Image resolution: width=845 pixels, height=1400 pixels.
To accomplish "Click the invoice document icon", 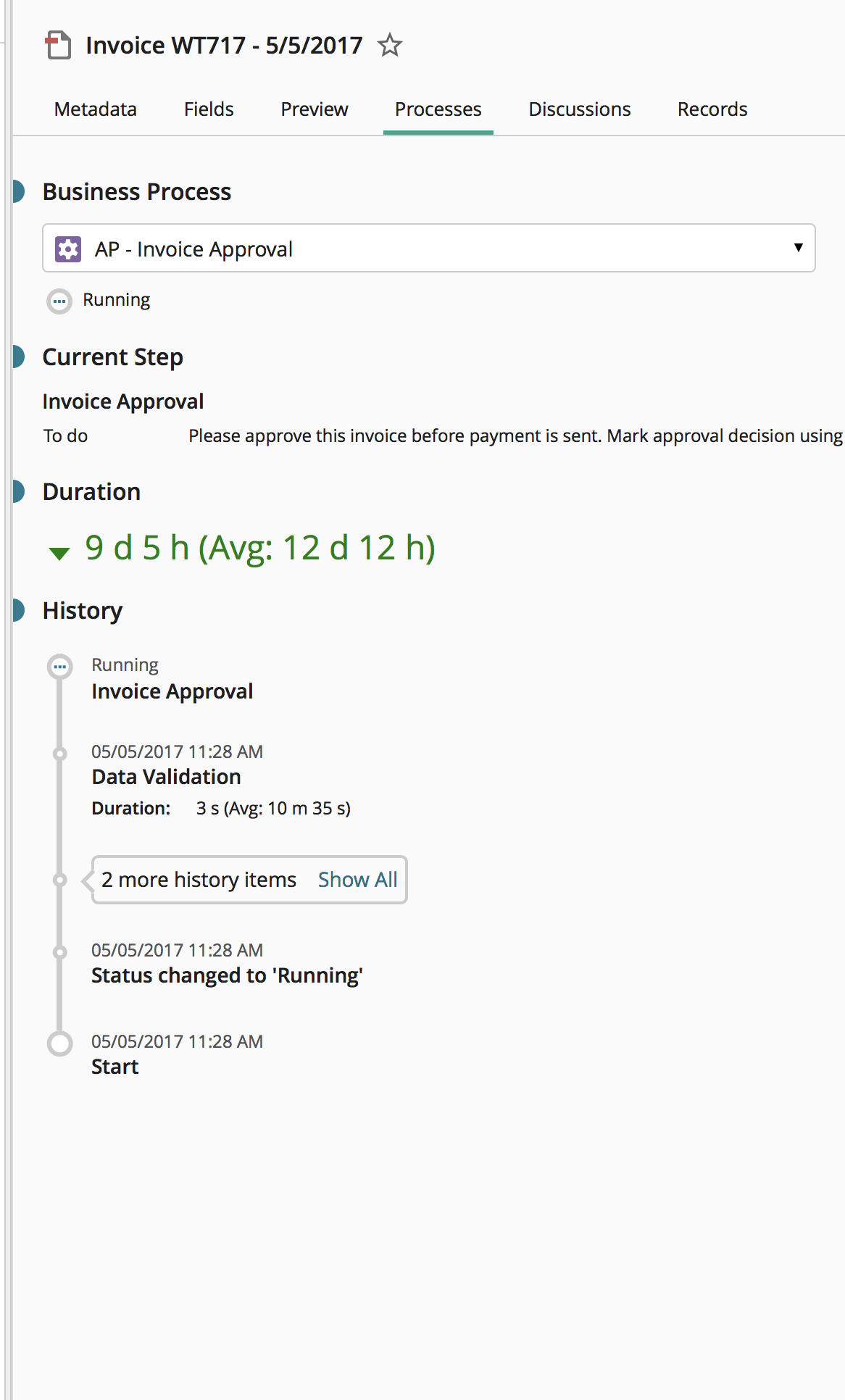I will click(x=58, y=45).
